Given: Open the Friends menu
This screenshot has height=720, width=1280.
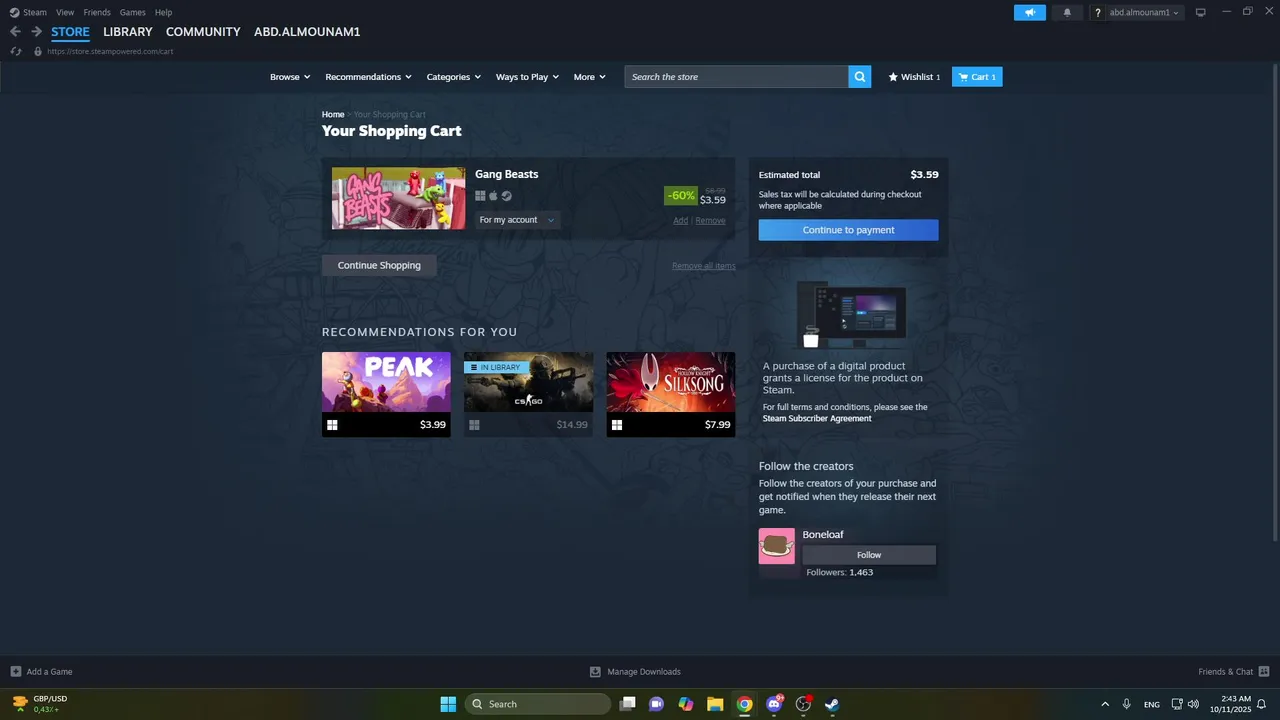Looking at the screenshot, I should pyautogui.click(x=97, y=12).
